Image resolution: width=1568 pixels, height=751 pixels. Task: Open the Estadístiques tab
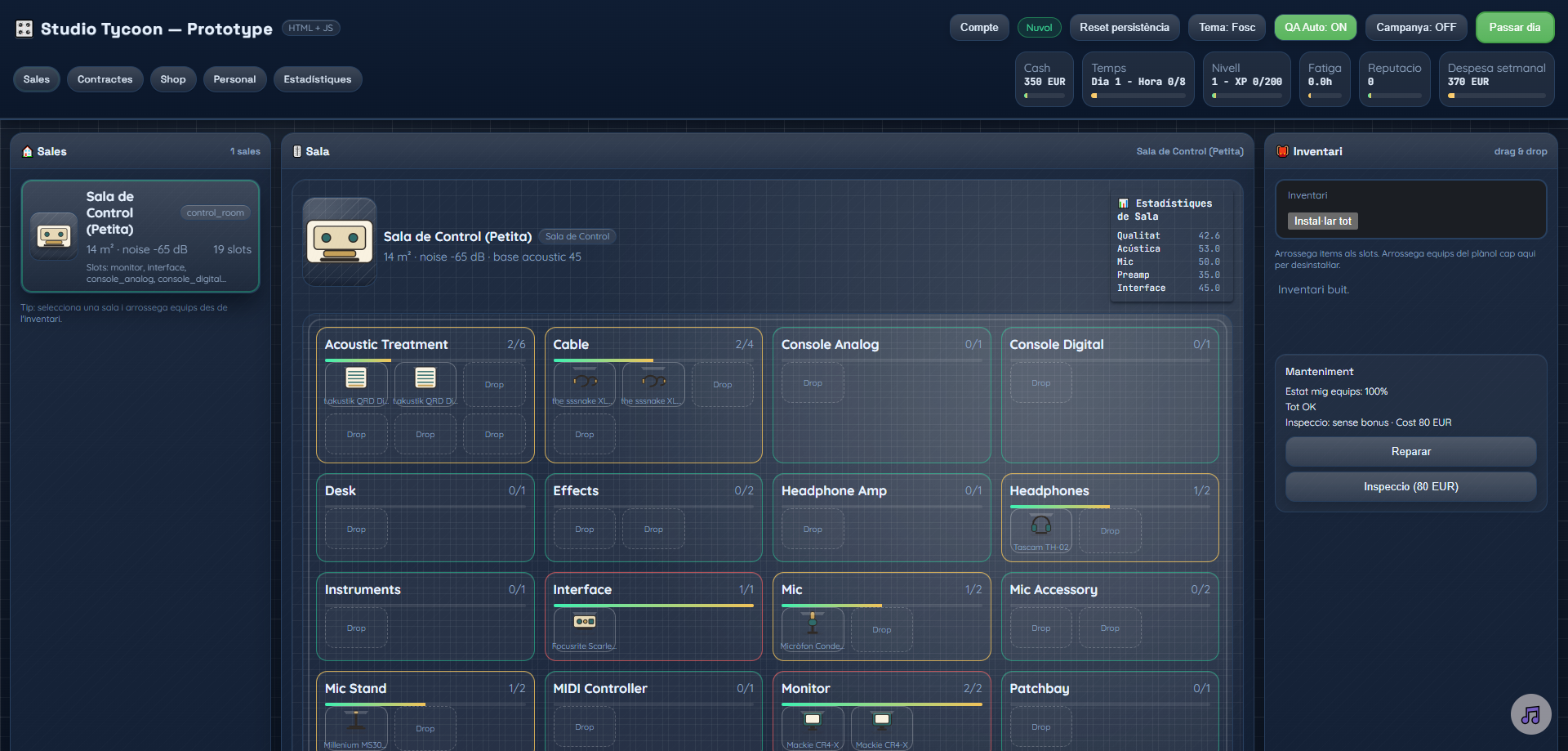coord(317,79)
